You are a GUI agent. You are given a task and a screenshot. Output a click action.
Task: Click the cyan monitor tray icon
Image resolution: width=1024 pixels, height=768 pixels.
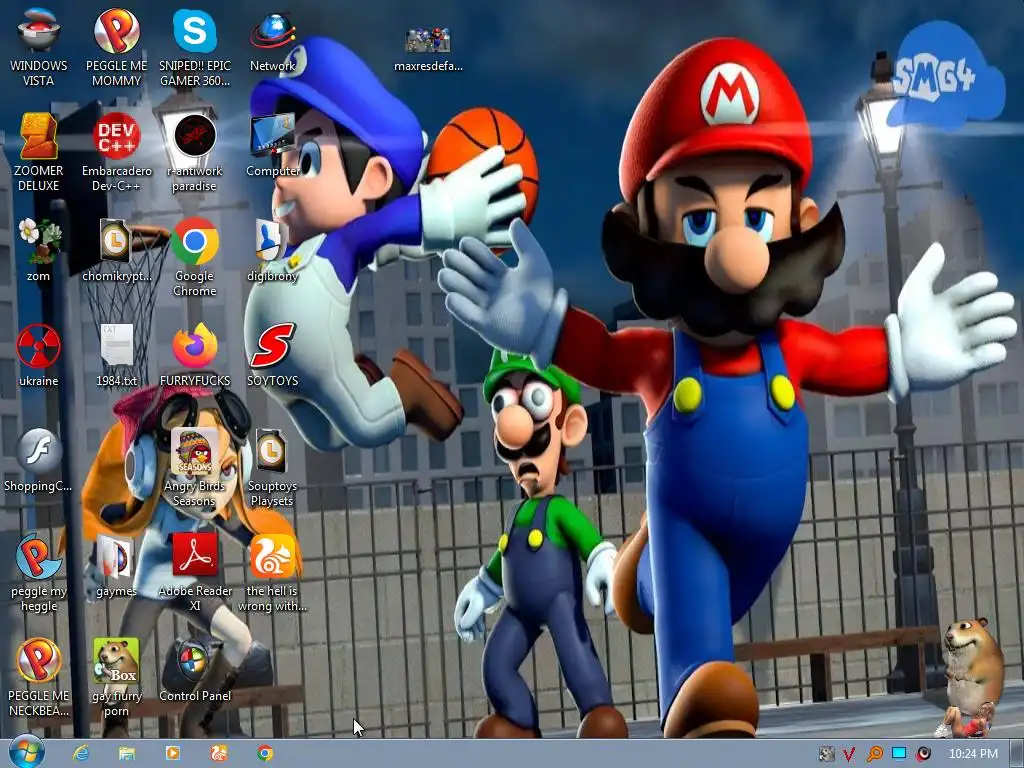899,754
